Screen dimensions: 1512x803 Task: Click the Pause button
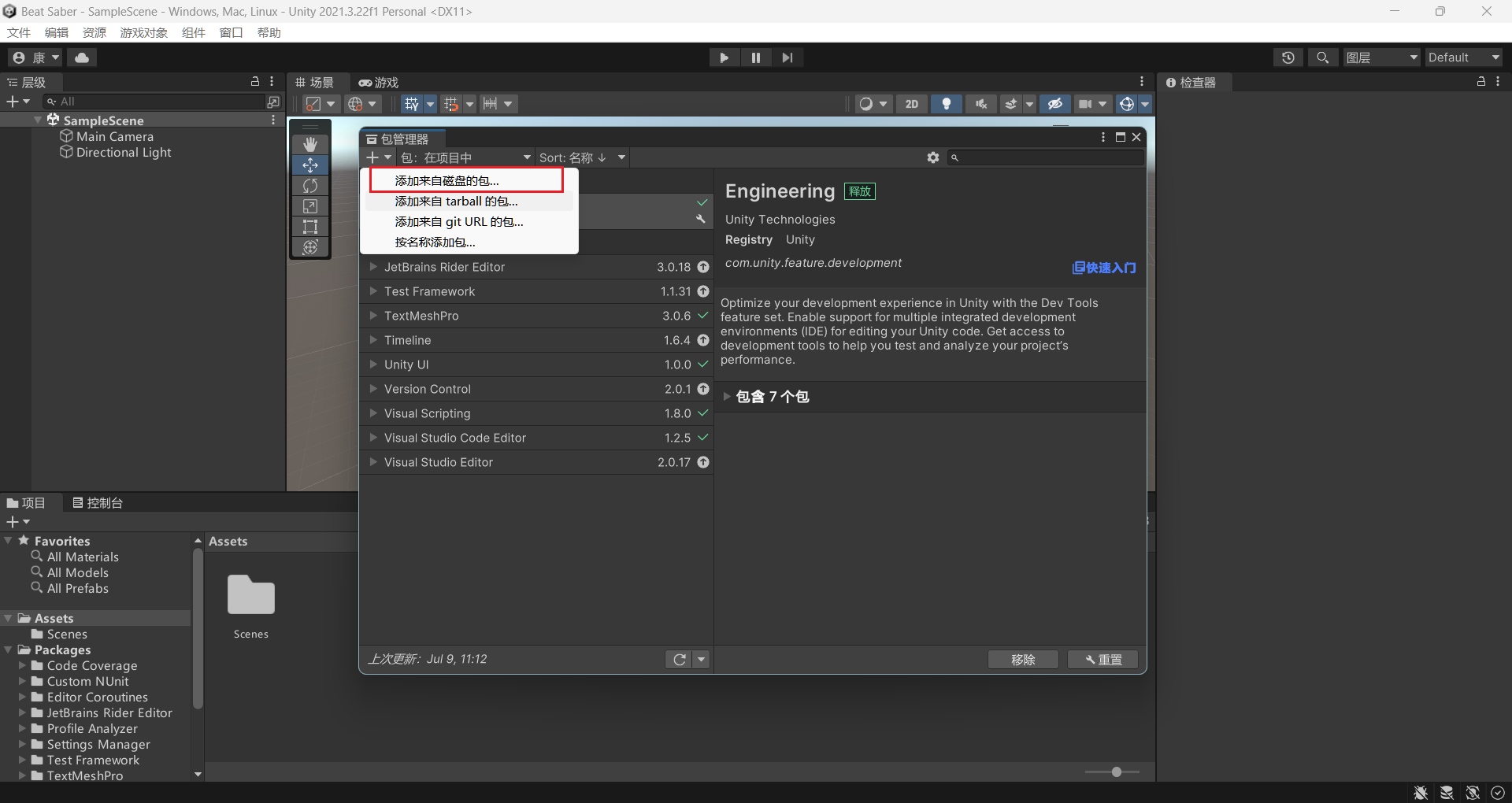point(756,57)
